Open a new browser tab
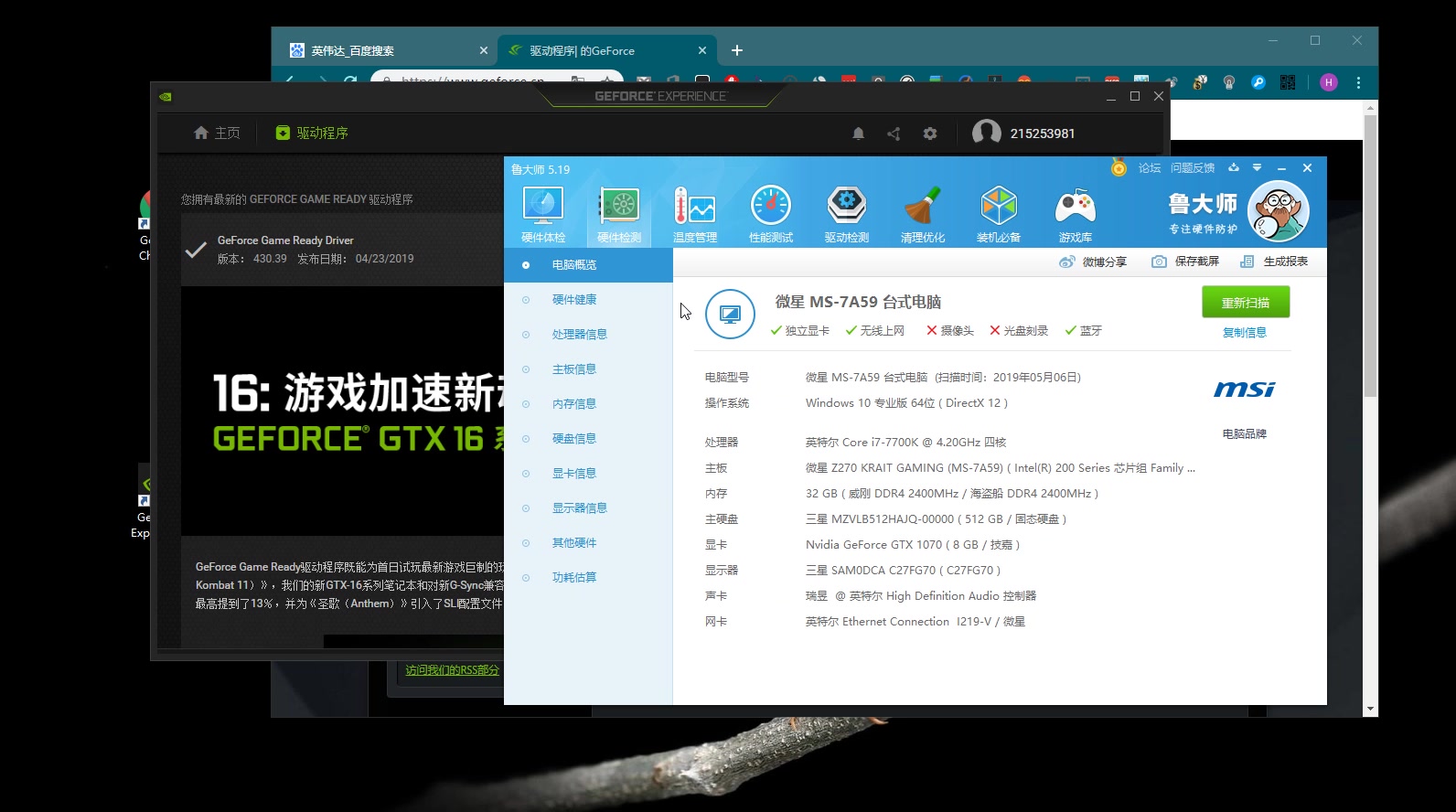This screenshot has height=812, width=1456. tap(737, 51)
